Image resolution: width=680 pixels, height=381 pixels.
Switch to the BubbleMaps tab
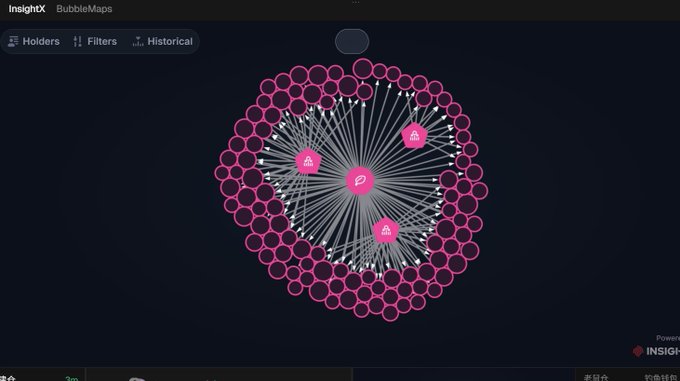(x=84, y=9)
